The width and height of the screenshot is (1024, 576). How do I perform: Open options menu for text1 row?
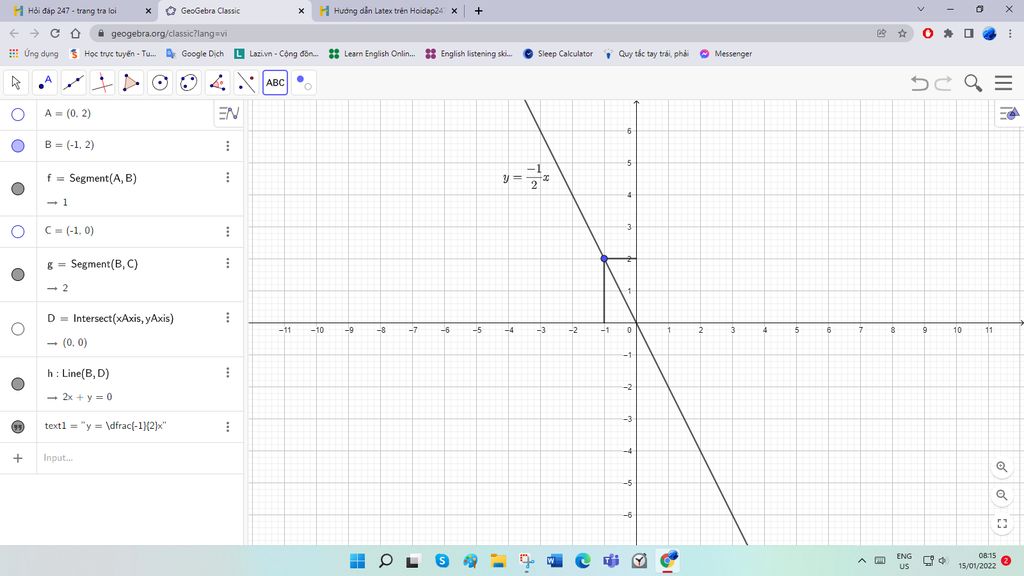(x=227, y=426)
